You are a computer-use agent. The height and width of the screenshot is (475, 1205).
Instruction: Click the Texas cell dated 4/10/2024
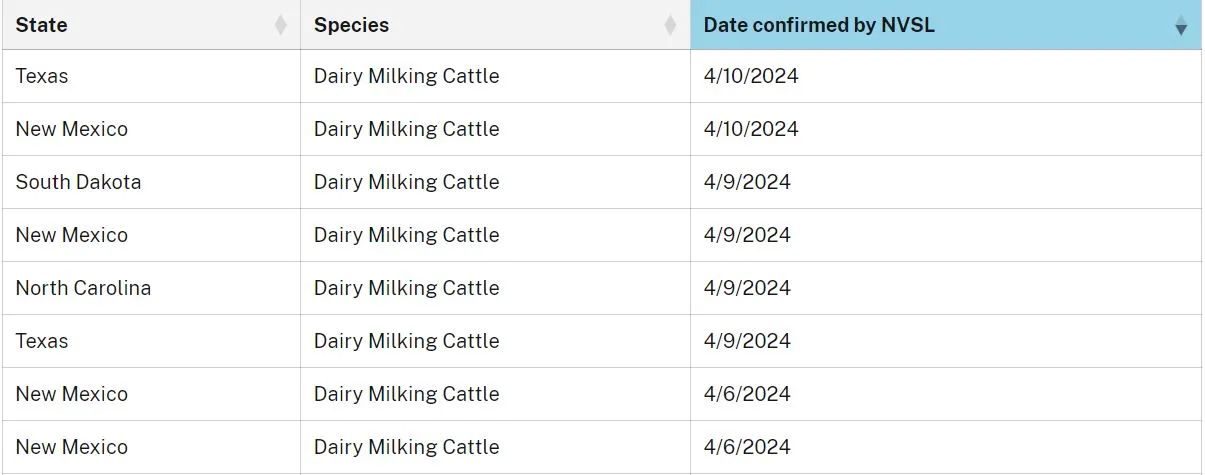click(42, 76)
